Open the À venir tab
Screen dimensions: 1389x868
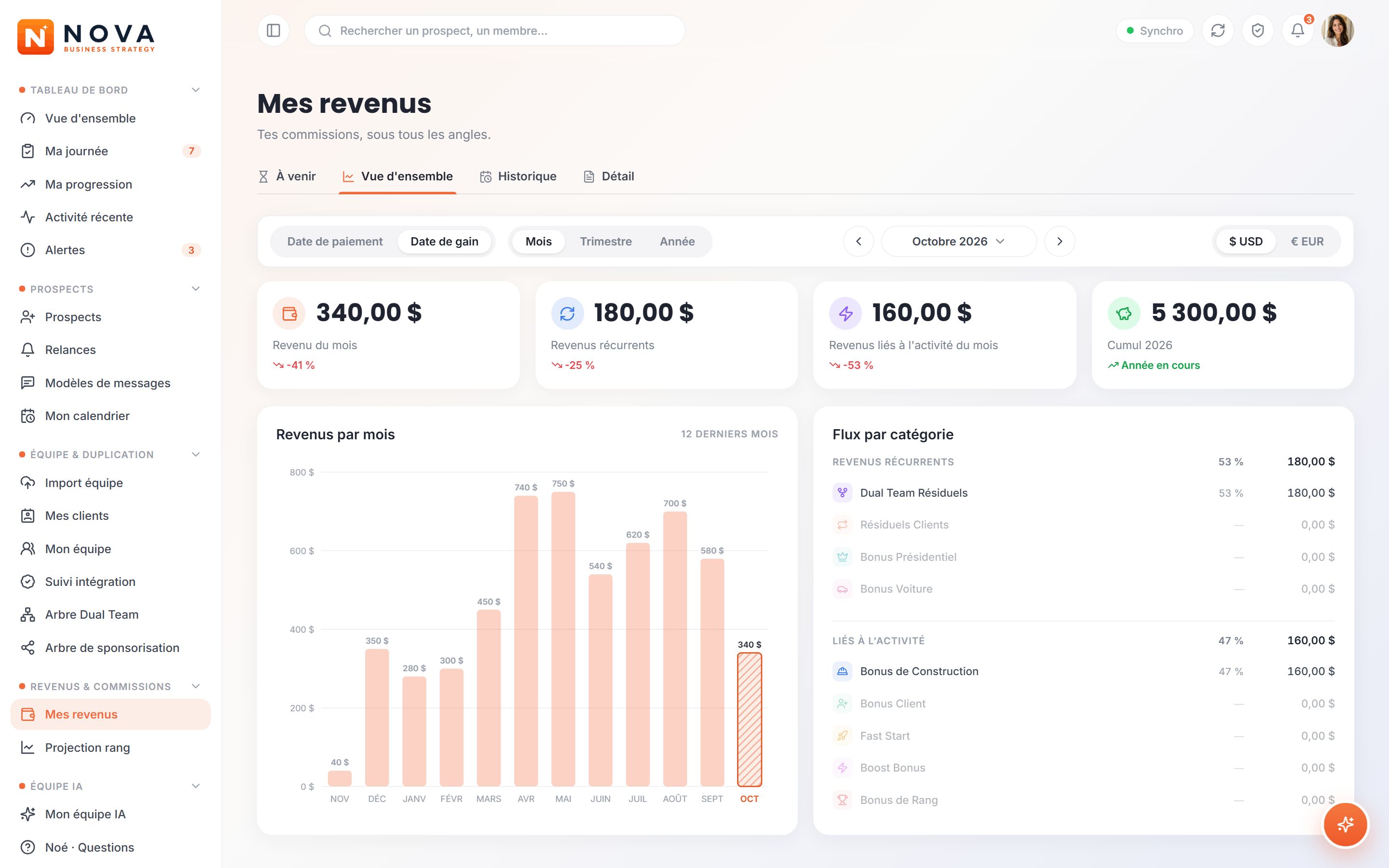click(287, 176)
